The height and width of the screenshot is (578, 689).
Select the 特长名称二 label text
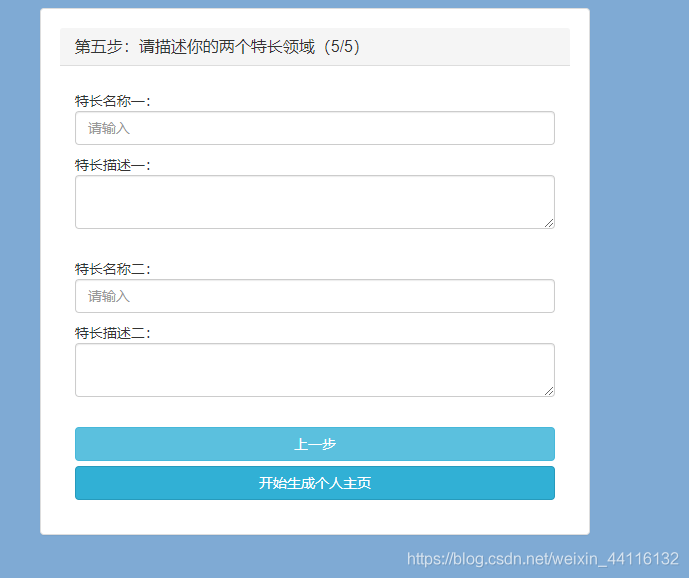click(112, 269)
